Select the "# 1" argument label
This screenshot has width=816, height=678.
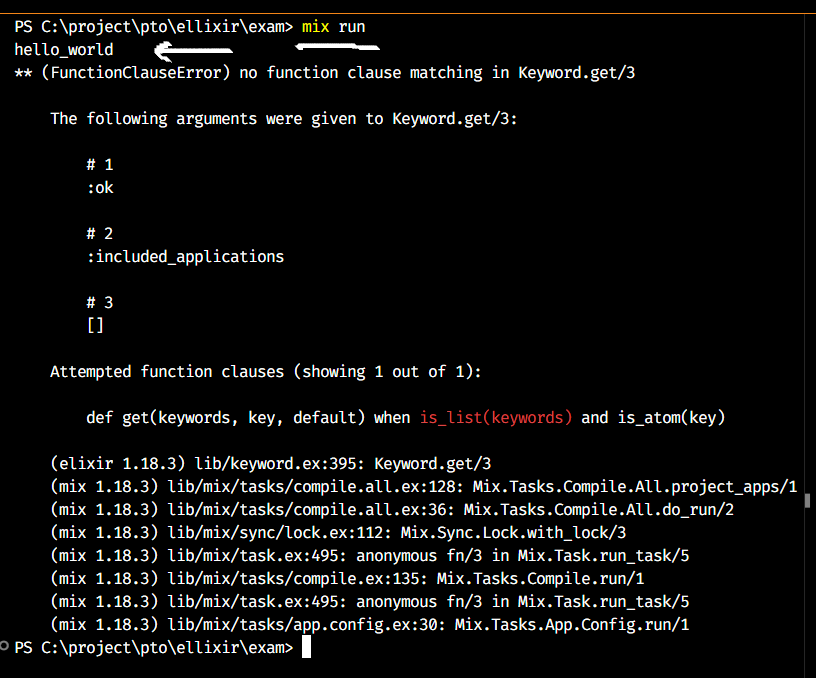pos(99,164)
